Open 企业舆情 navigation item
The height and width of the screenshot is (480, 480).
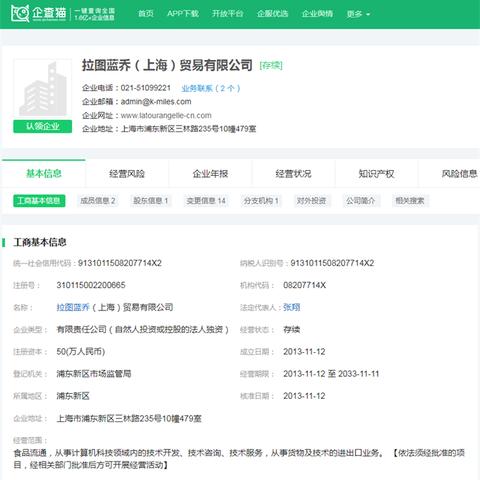coord(317,14)
